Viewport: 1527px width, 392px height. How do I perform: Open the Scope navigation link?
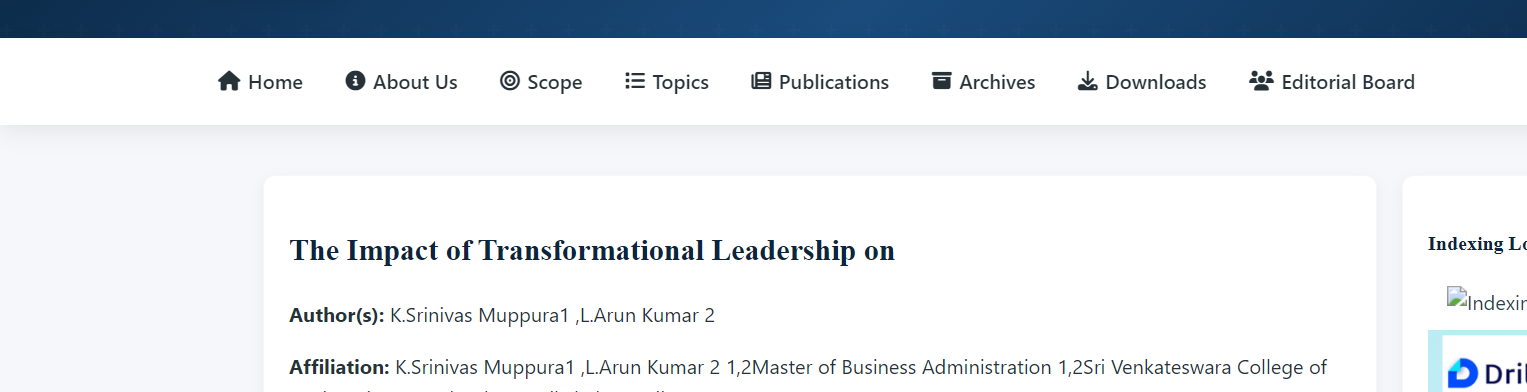541,82
